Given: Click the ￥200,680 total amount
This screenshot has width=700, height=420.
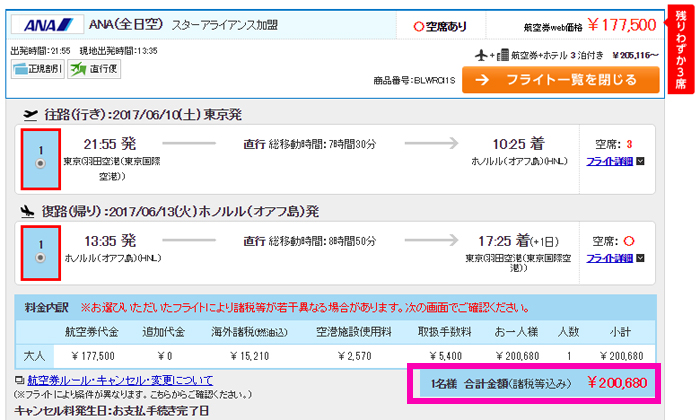Looking at the screenshot, I should pos(617,383).
